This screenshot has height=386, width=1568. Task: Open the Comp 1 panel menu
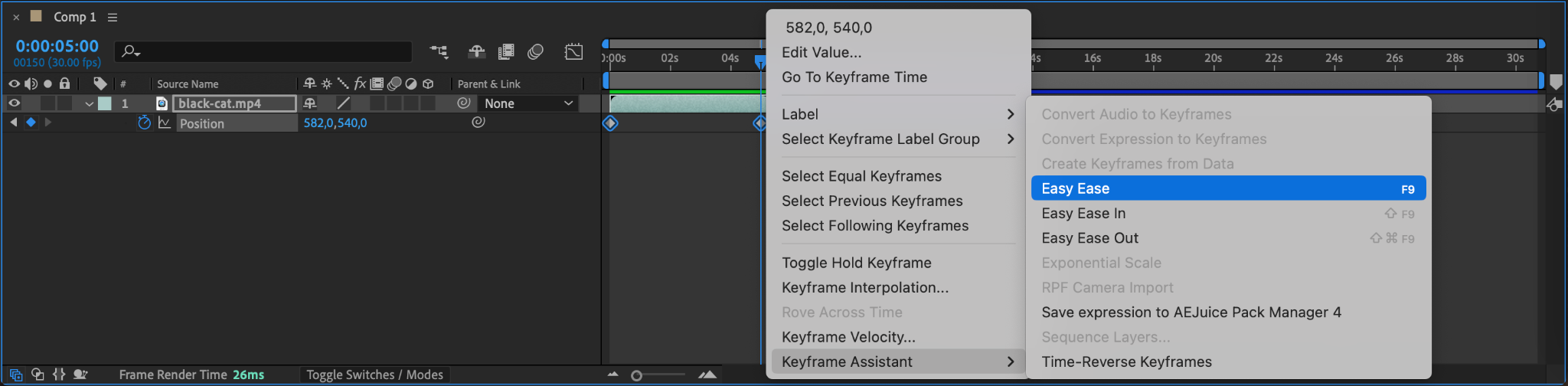pos(113,17)
